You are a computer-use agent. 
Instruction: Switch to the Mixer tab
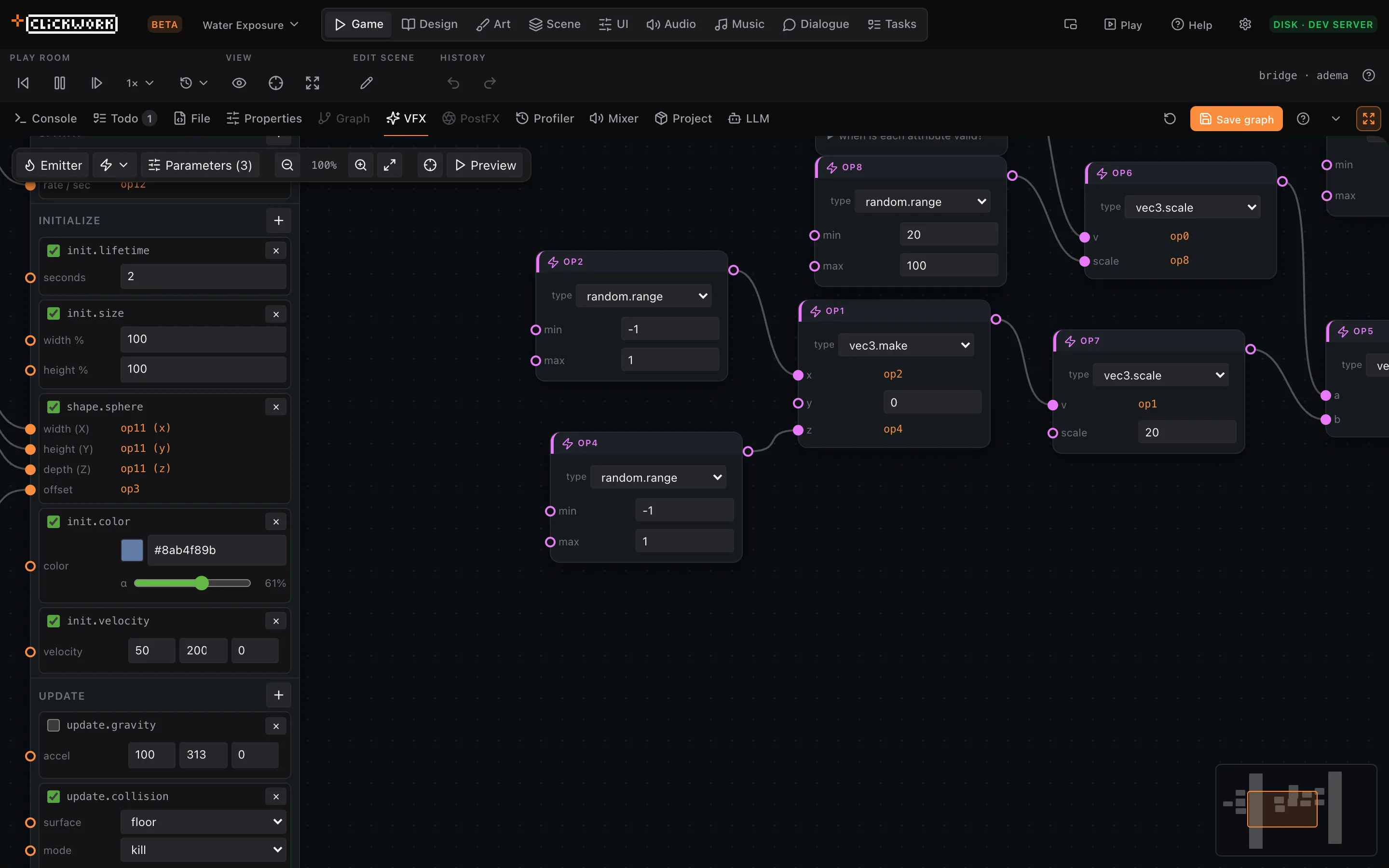click(x=614, y=119)
